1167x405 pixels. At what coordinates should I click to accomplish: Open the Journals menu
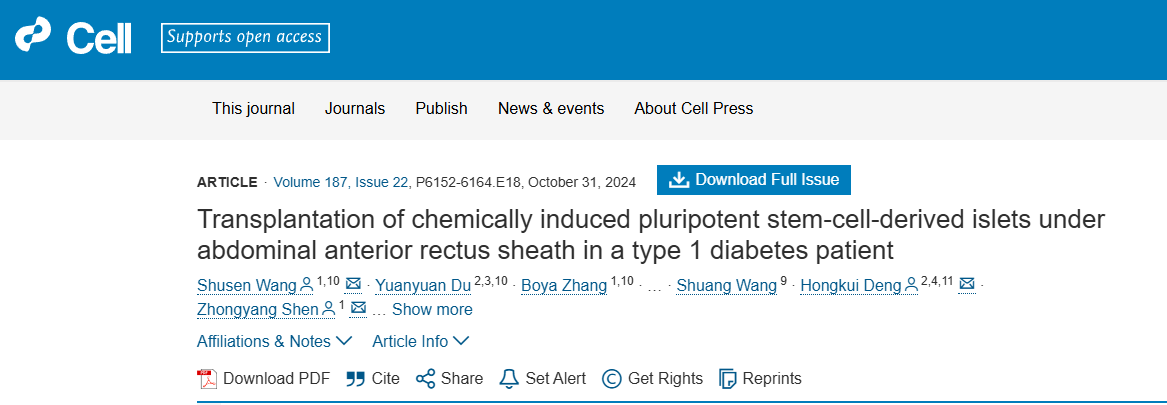[x=355, y=109]
